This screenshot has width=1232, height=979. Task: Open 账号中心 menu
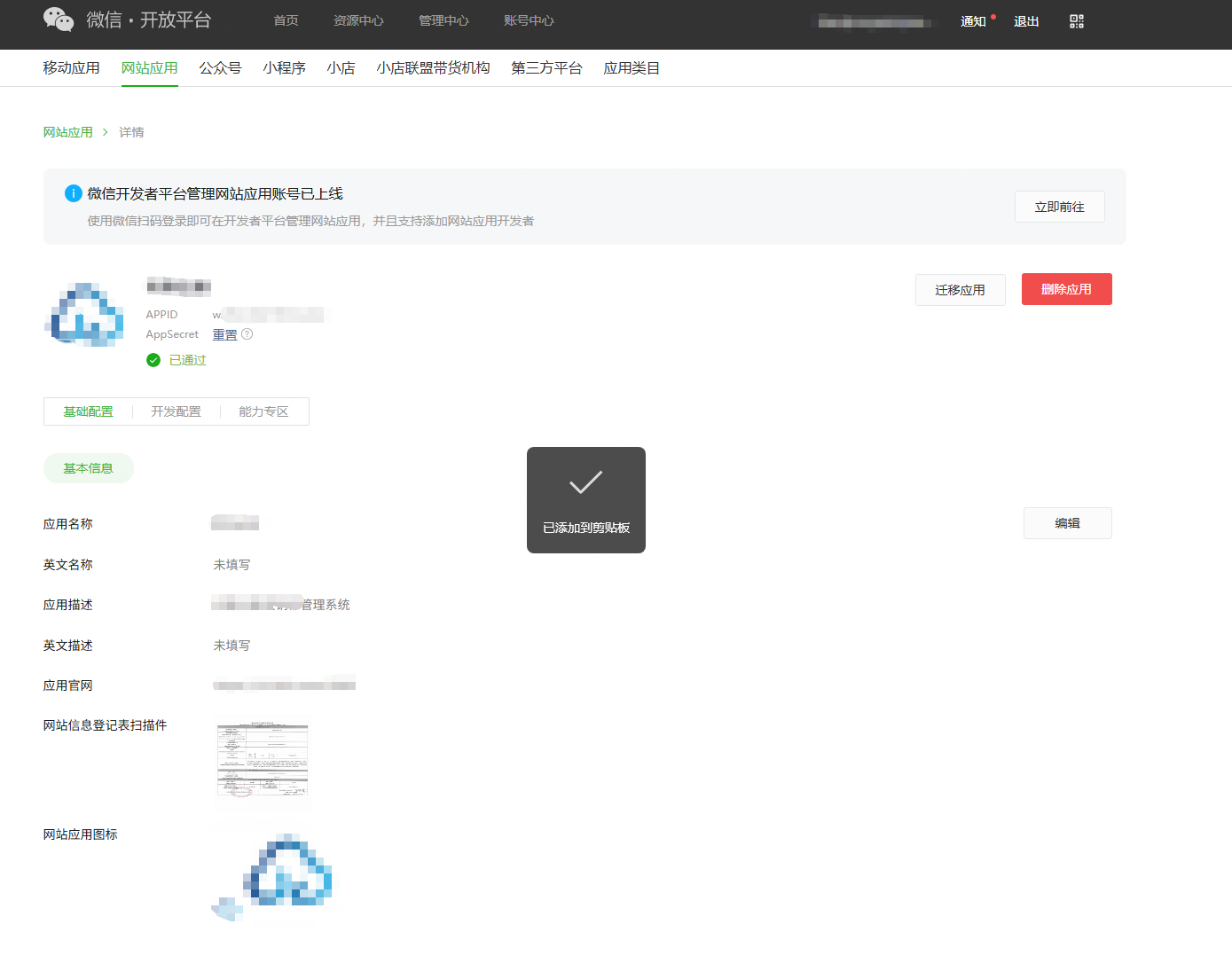(x=529, y=20)
